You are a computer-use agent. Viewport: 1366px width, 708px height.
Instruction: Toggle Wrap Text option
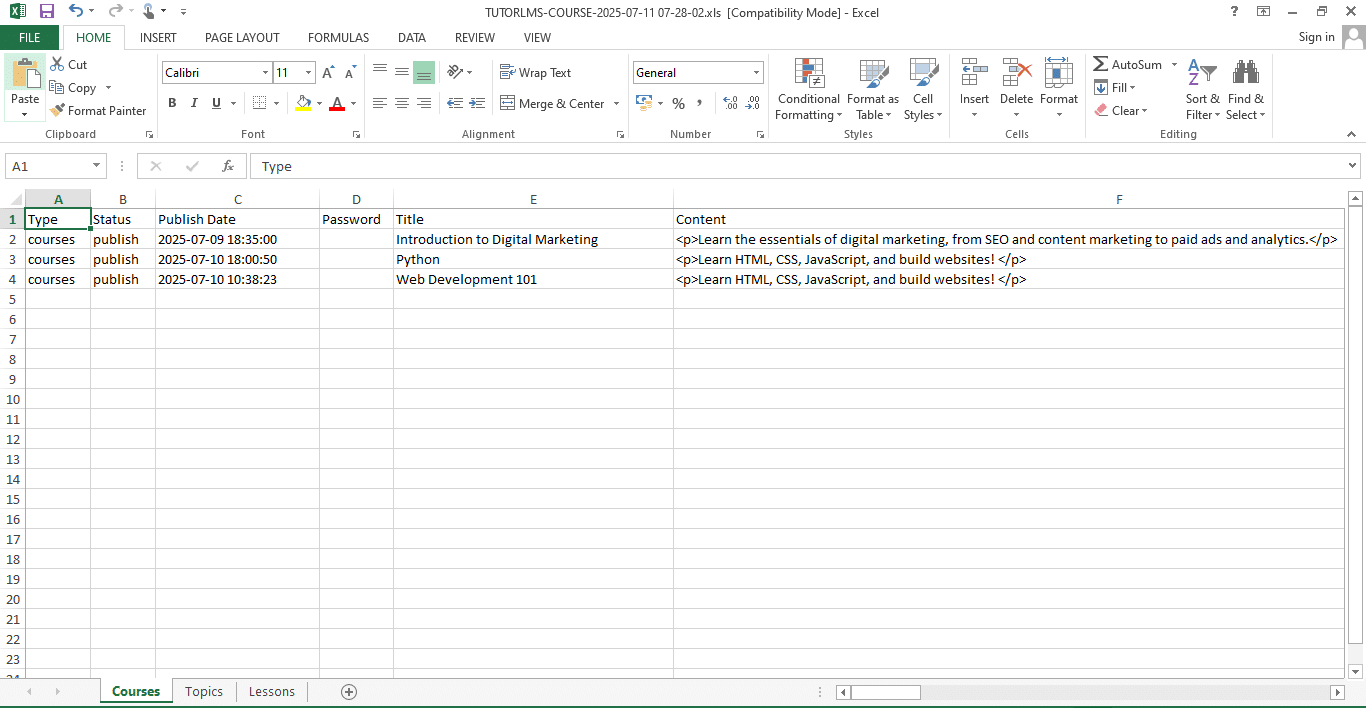point(535,73)
